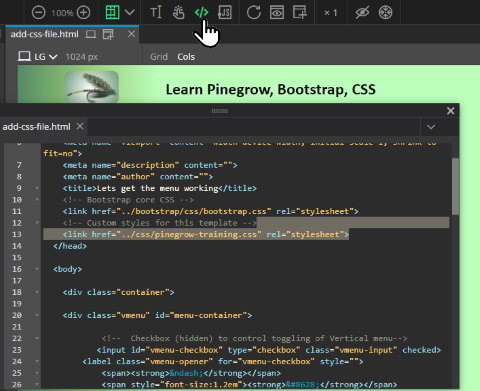Select the add-css-file.html page tab
The height and width of the screenshot is (391, 480).
[44, 34]
